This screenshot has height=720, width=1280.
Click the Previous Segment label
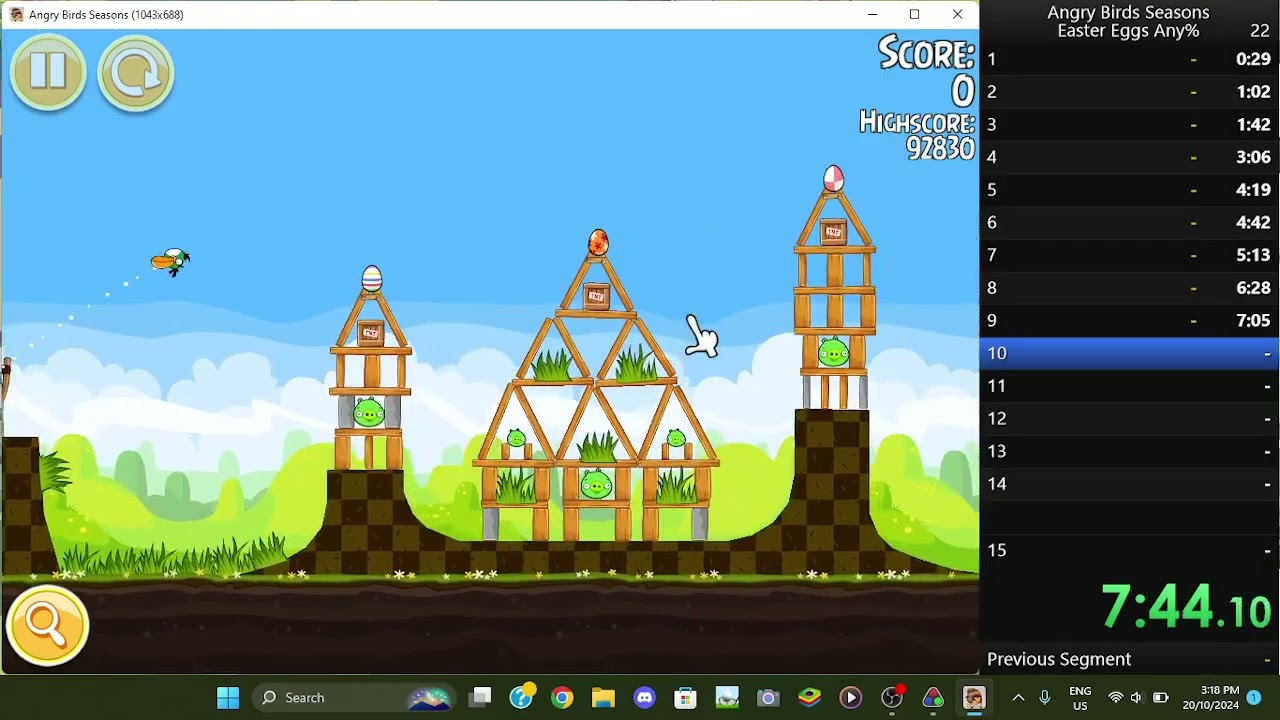1059,659
